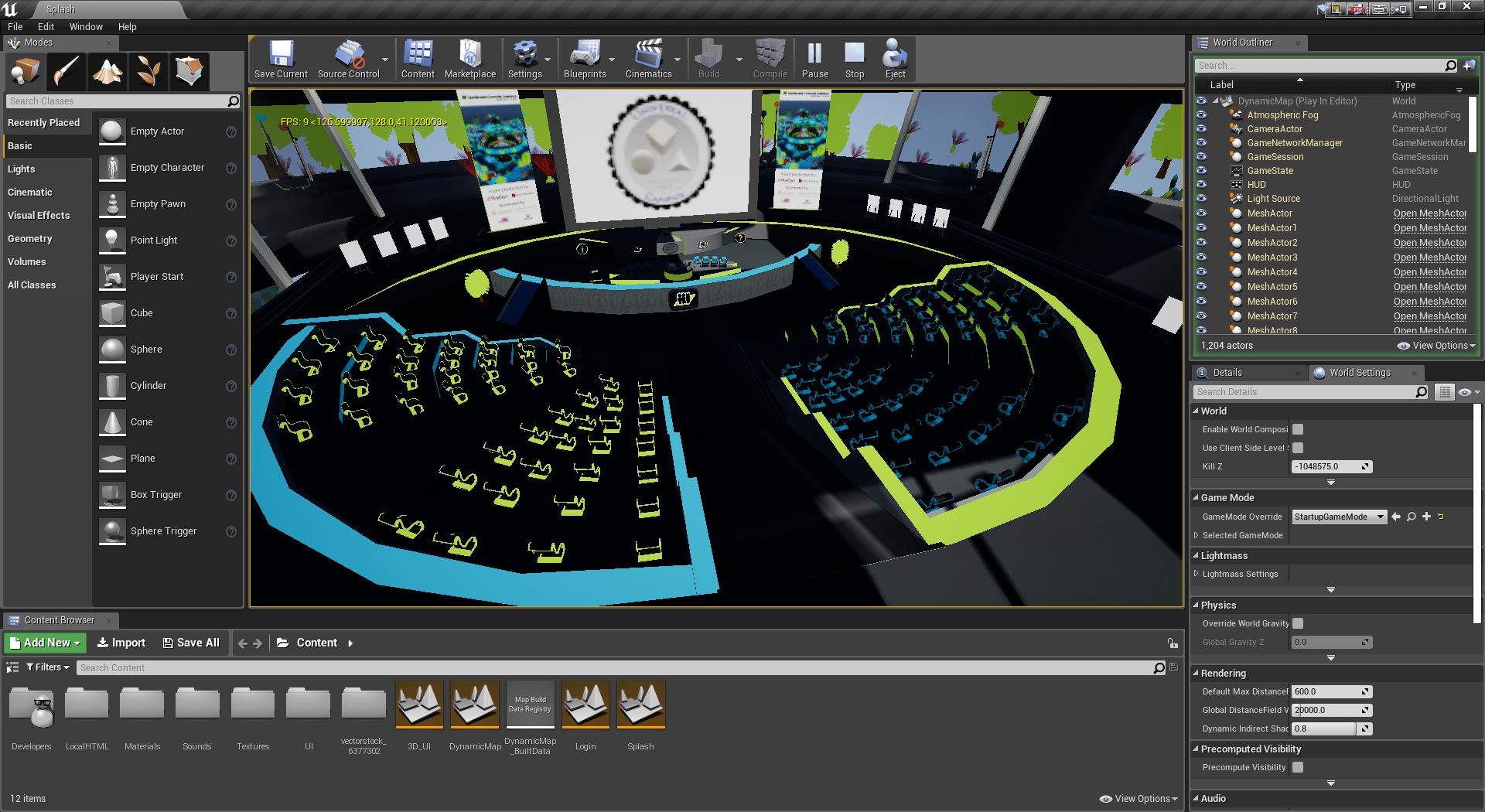This screenshot has height=812, width=1485.
Task: Pause the play-in-editor session
Action: pyautogui.click(x=814, y=59)
